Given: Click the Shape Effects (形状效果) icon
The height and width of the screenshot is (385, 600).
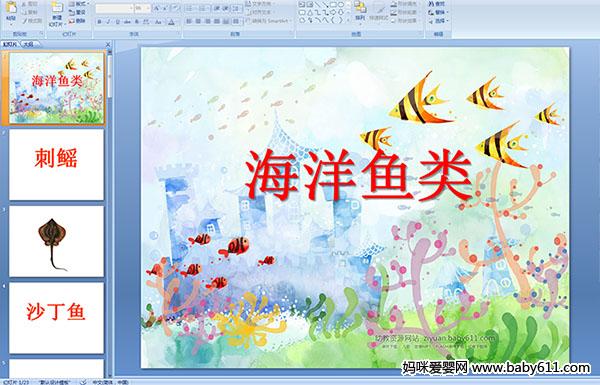Looking at the screenshot, I should click(x=394, y=21).
